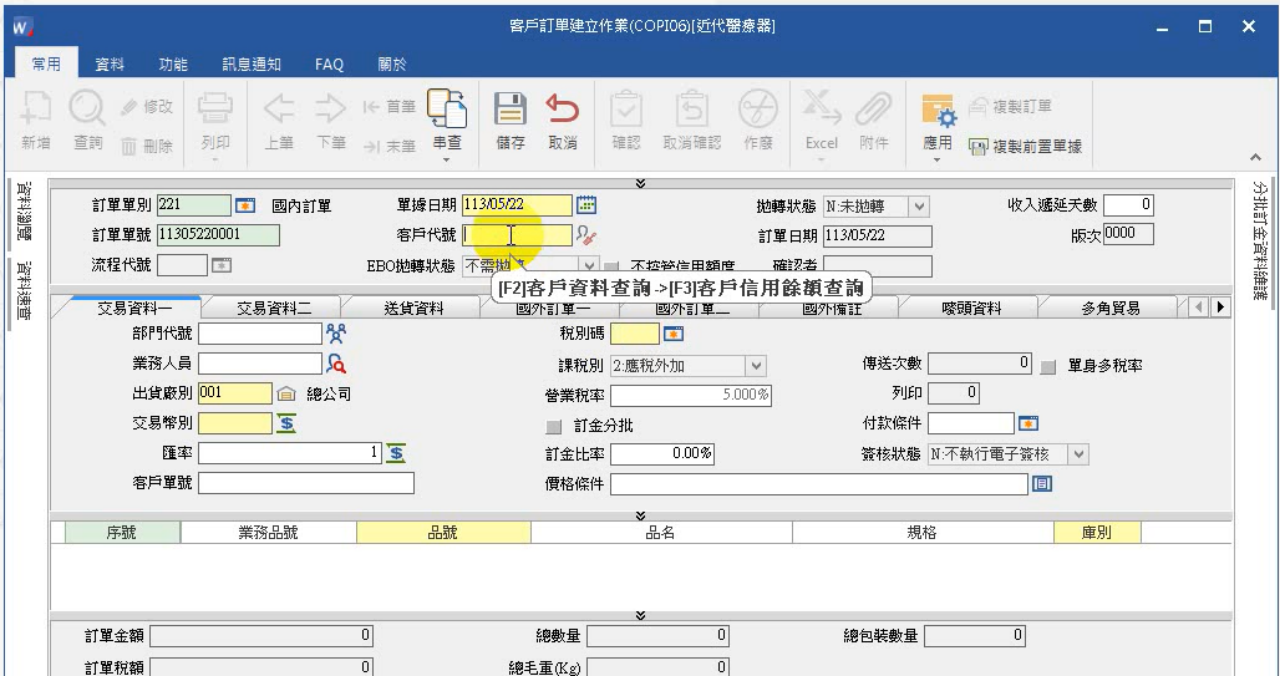Click department lookup icon beside 部門代號
The height and width of the screenshot is (676, 1280).
(336, 333)
